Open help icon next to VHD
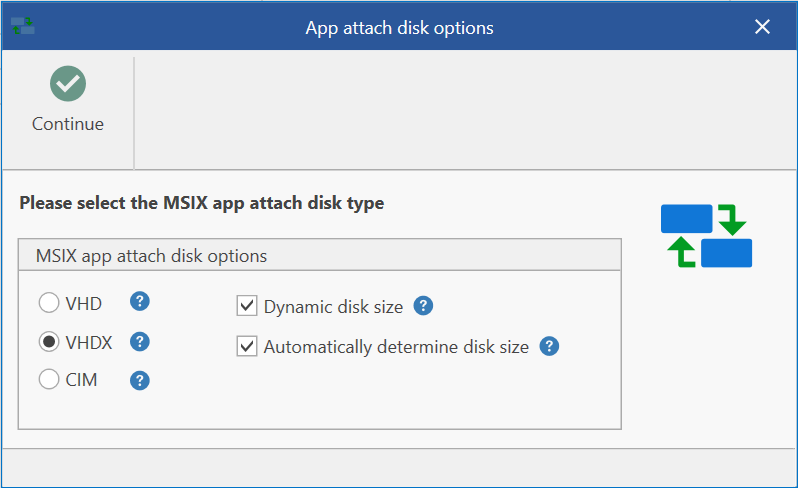This screenshot has width=798, height=488. (x=140, y=301)
